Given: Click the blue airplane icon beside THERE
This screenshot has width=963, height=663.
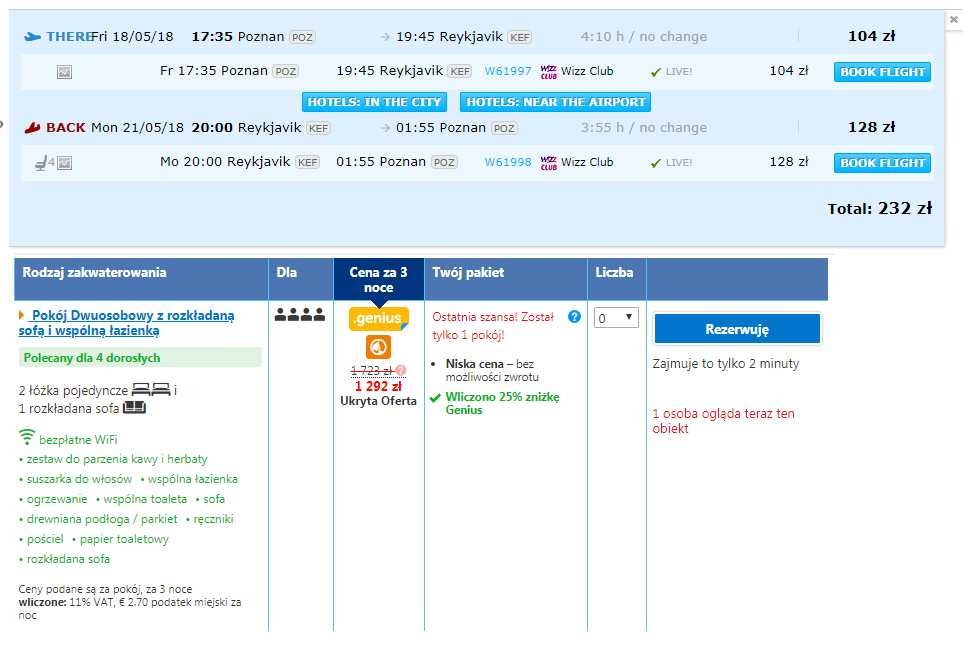Looking at the screenshot, I should (32, 37).
